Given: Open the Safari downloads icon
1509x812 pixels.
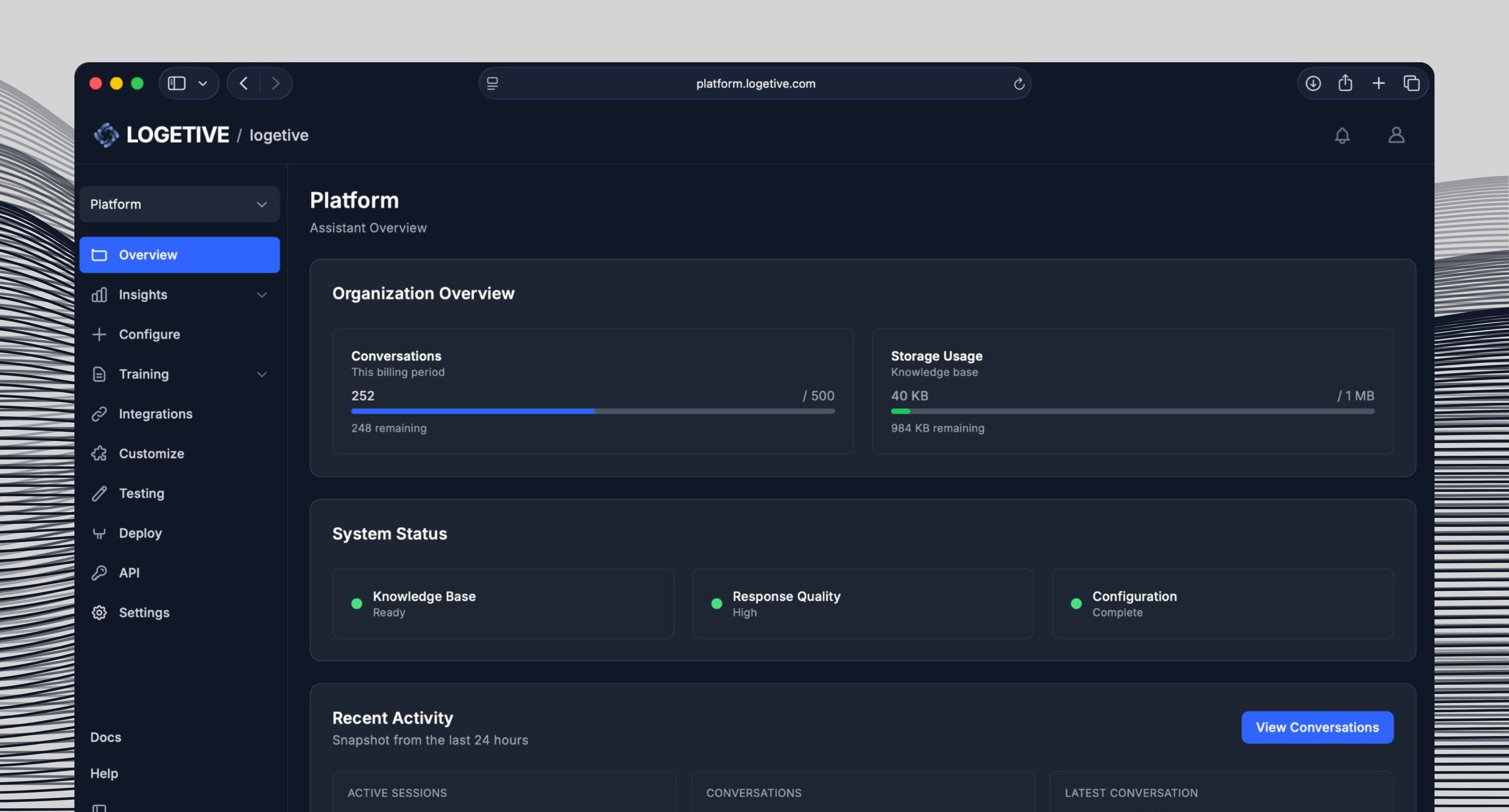Looking at the screenshot, I should [1313, 83].
